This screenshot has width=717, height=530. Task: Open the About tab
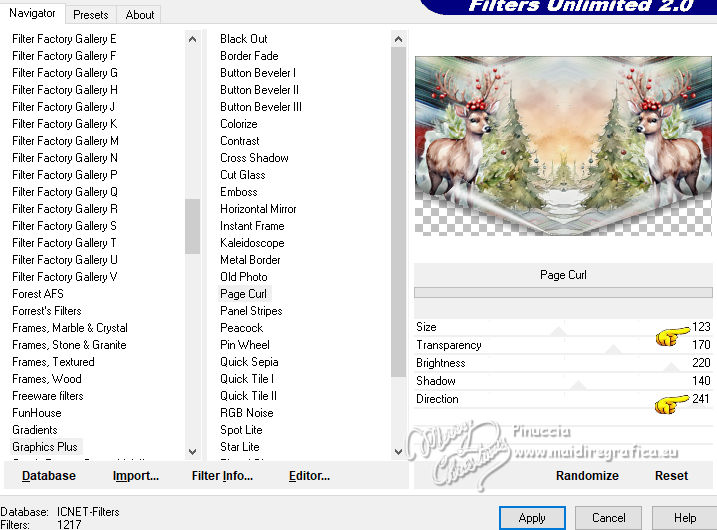(x=139, y=15)
